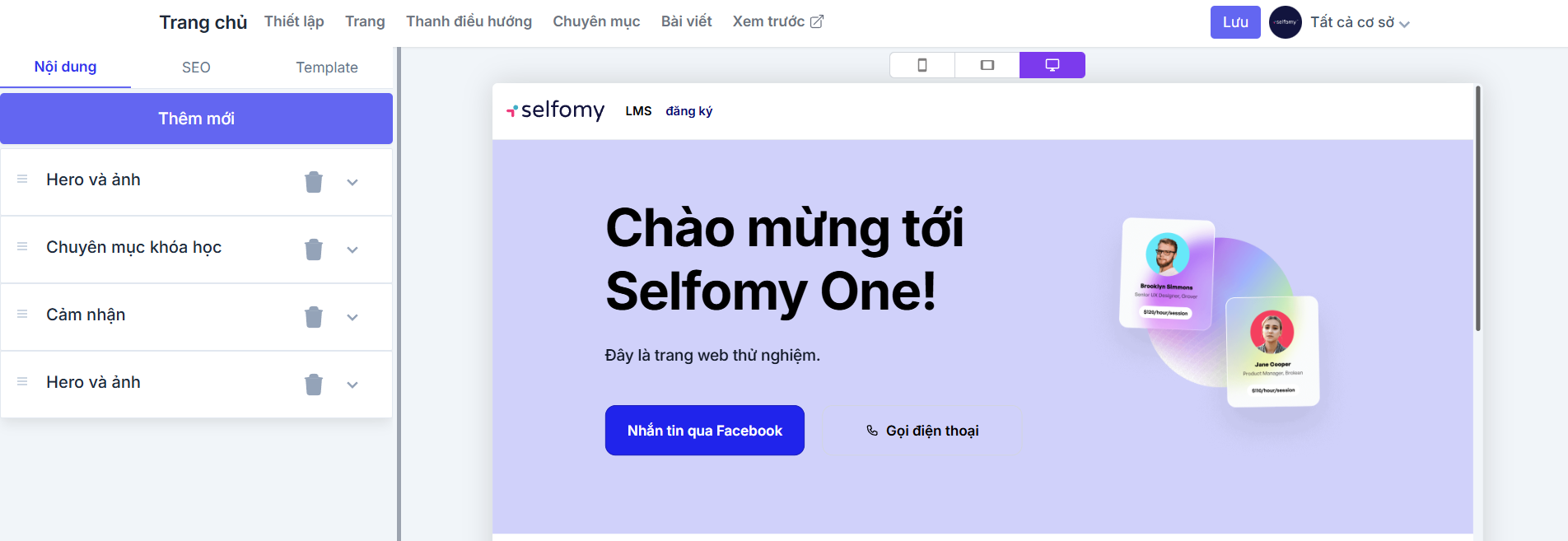Open the Tất cả cơ sở dropdown

click(x=1360, y=23)
